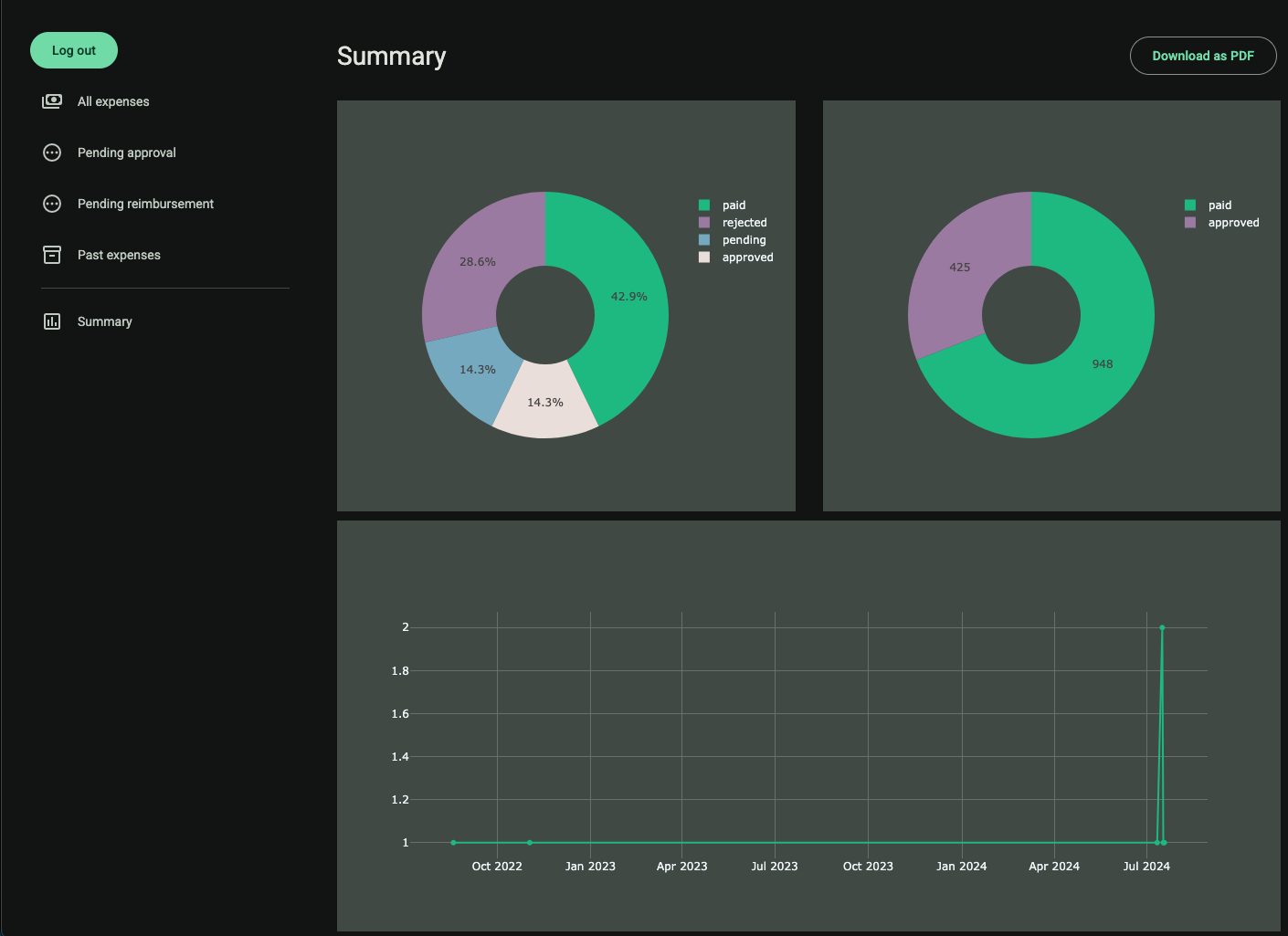Image resolution: width=1288 pixels, height=936 pixels.
Task: Click the Pending reimbursement icon
Action: [51, 203]
